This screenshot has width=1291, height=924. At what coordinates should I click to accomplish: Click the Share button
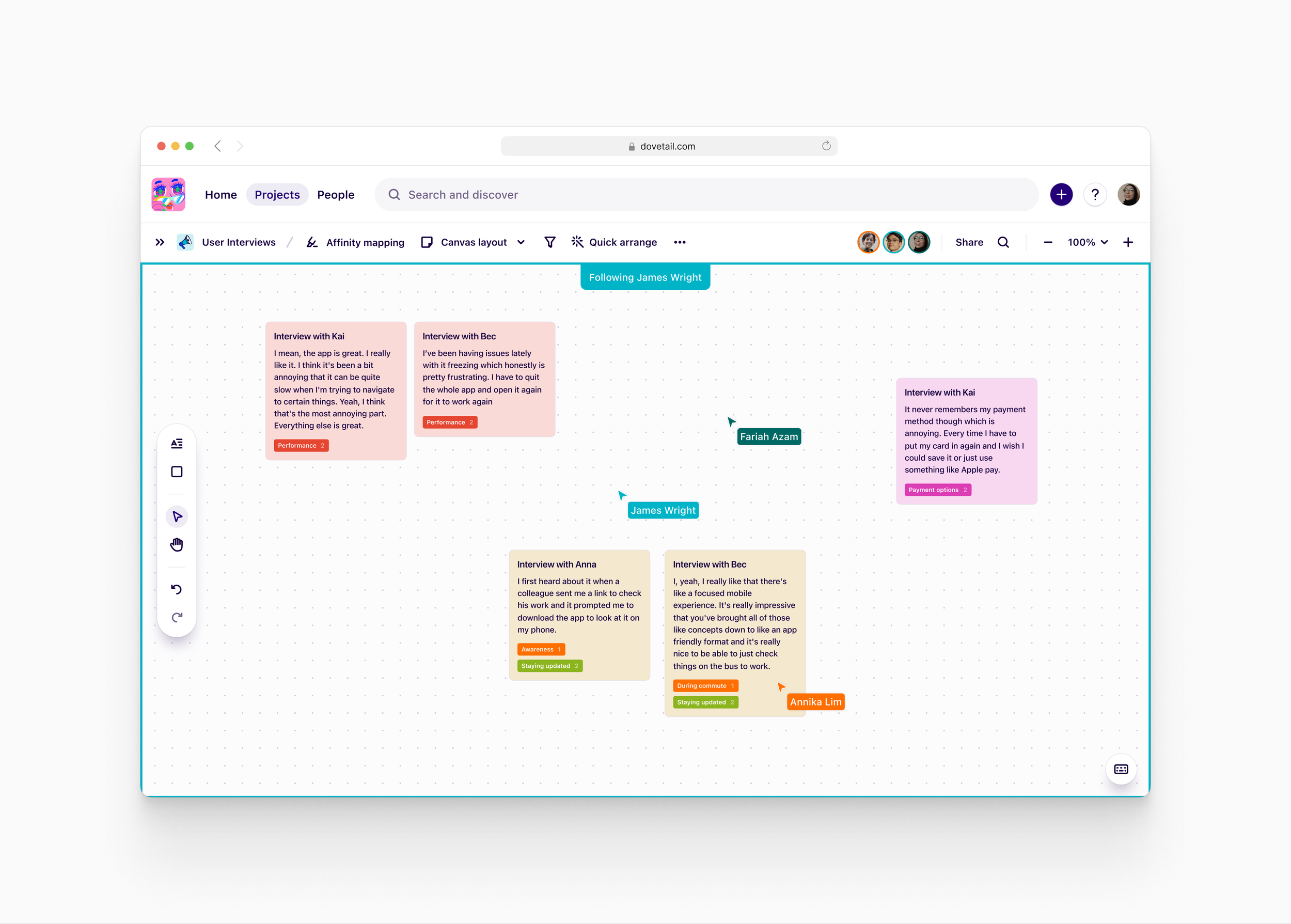(x=969, y=242)
